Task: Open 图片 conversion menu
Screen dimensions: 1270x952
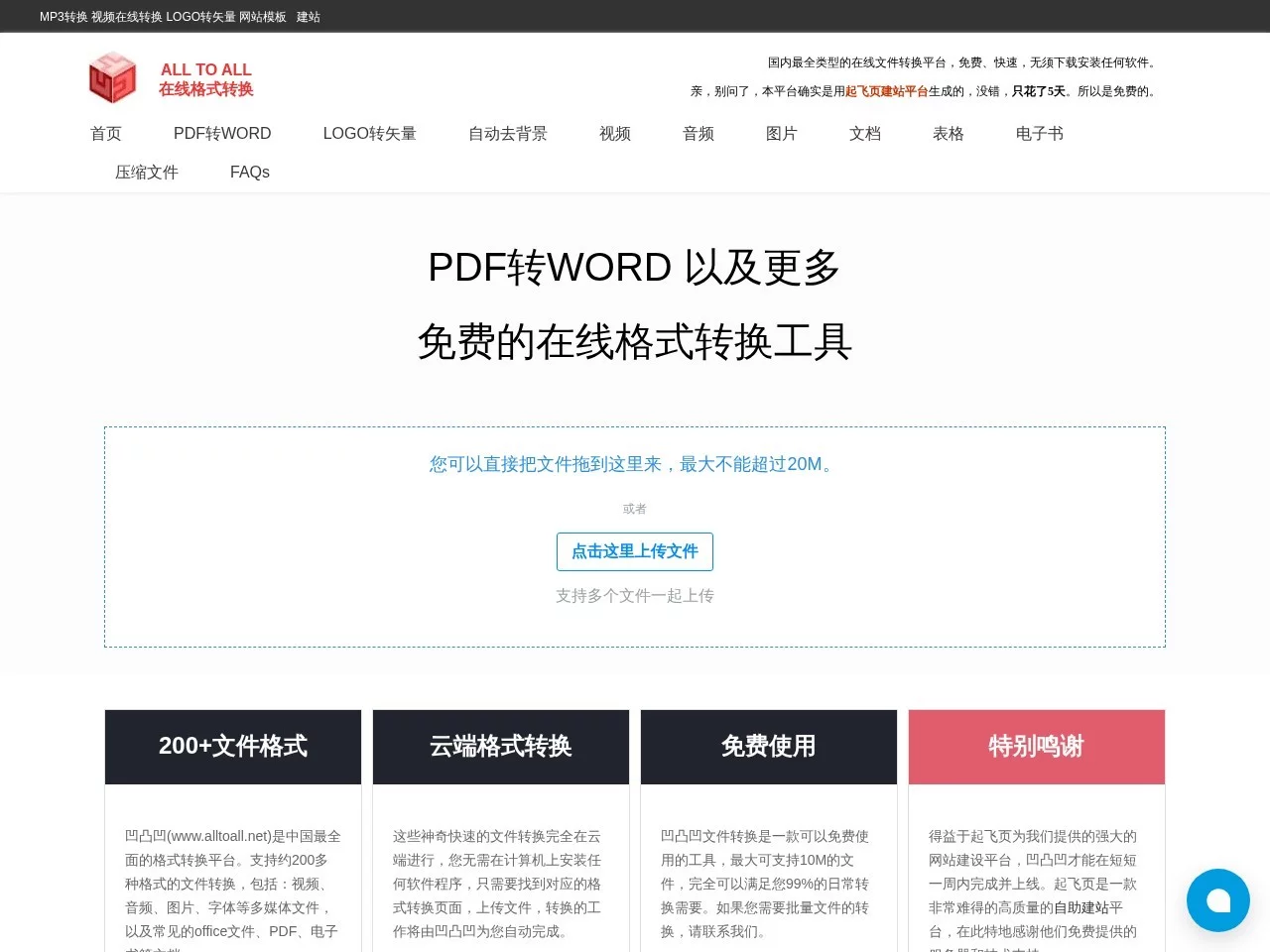Action: click(782, 134)
